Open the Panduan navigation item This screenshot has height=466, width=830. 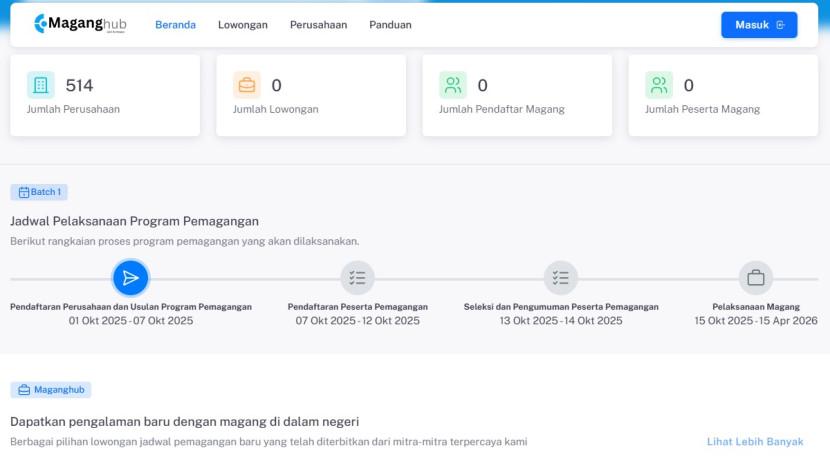pyautogui.click(x=390, y=25)
